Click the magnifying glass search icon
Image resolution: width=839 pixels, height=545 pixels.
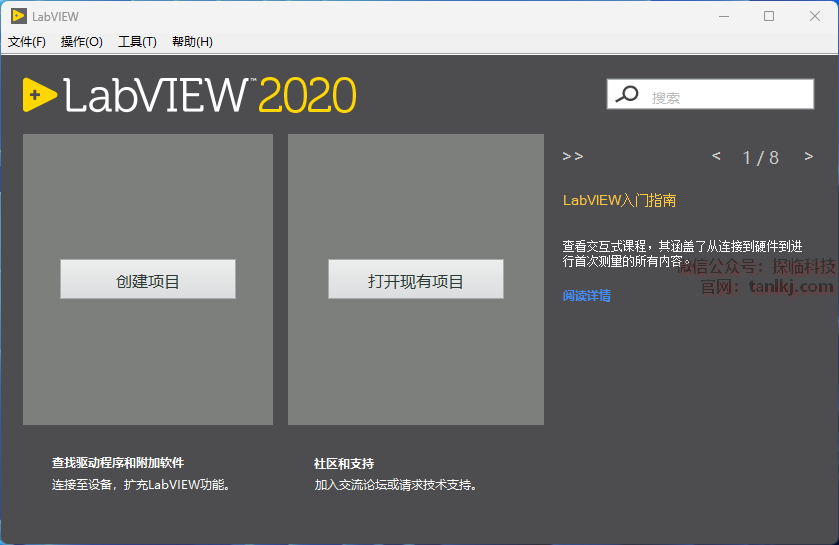[x=627, y=95]
